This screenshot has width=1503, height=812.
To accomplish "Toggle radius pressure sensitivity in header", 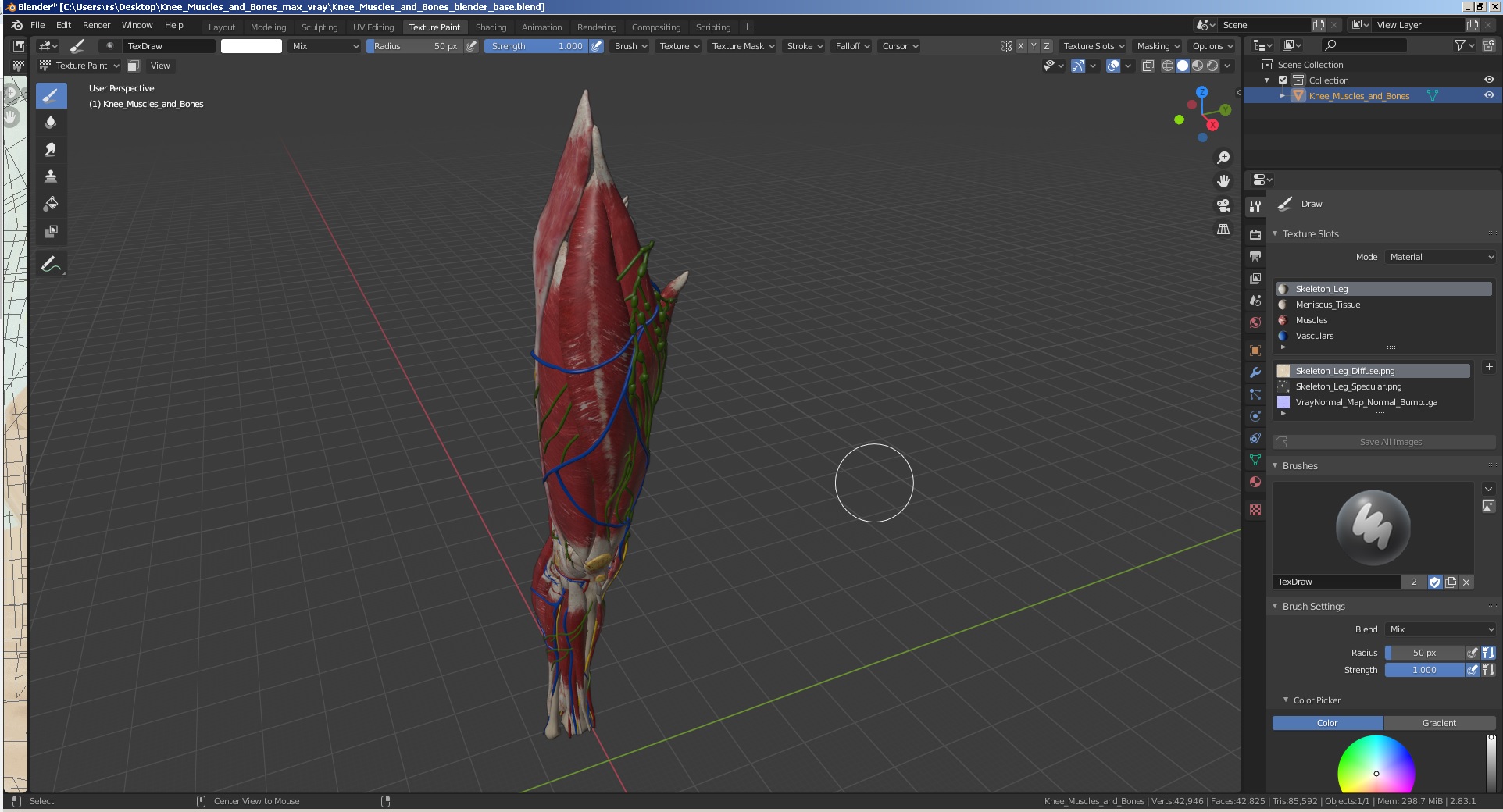I will [x=472, y=46].
